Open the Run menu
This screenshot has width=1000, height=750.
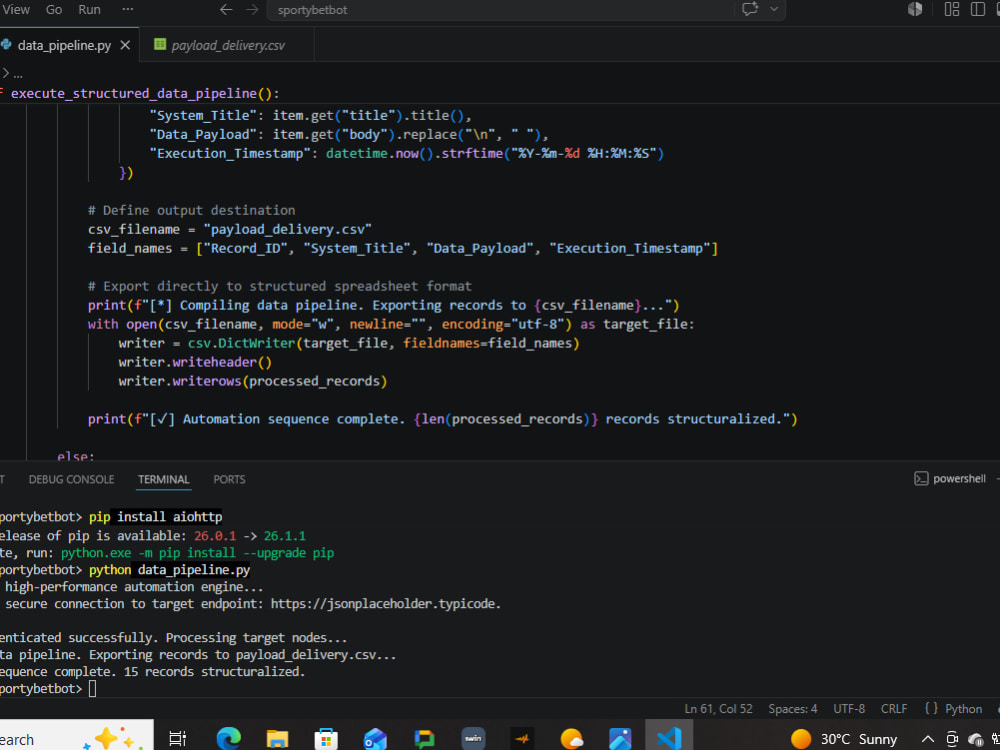89,10
